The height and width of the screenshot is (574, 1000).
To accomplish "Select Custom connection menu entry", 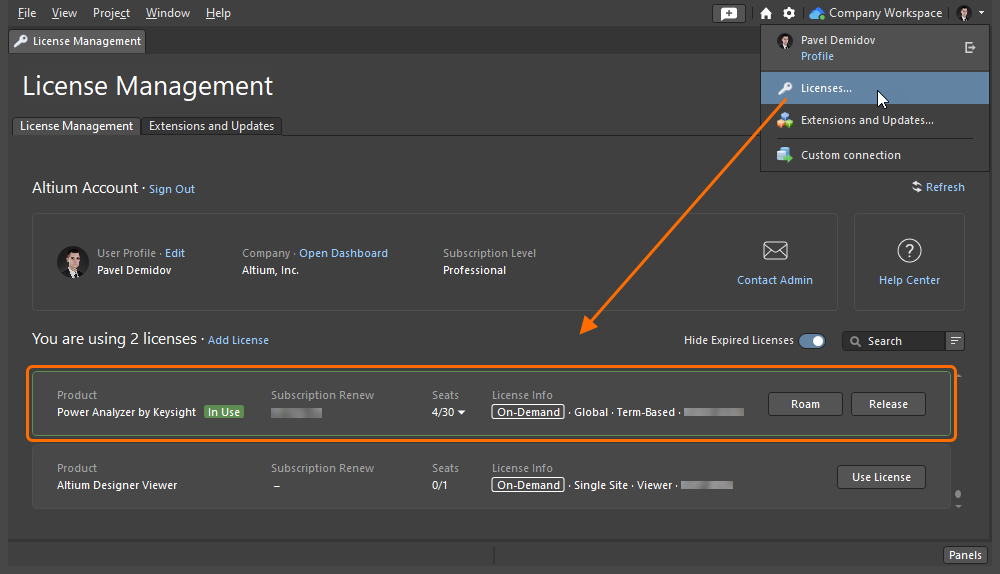I will (850, 155).
